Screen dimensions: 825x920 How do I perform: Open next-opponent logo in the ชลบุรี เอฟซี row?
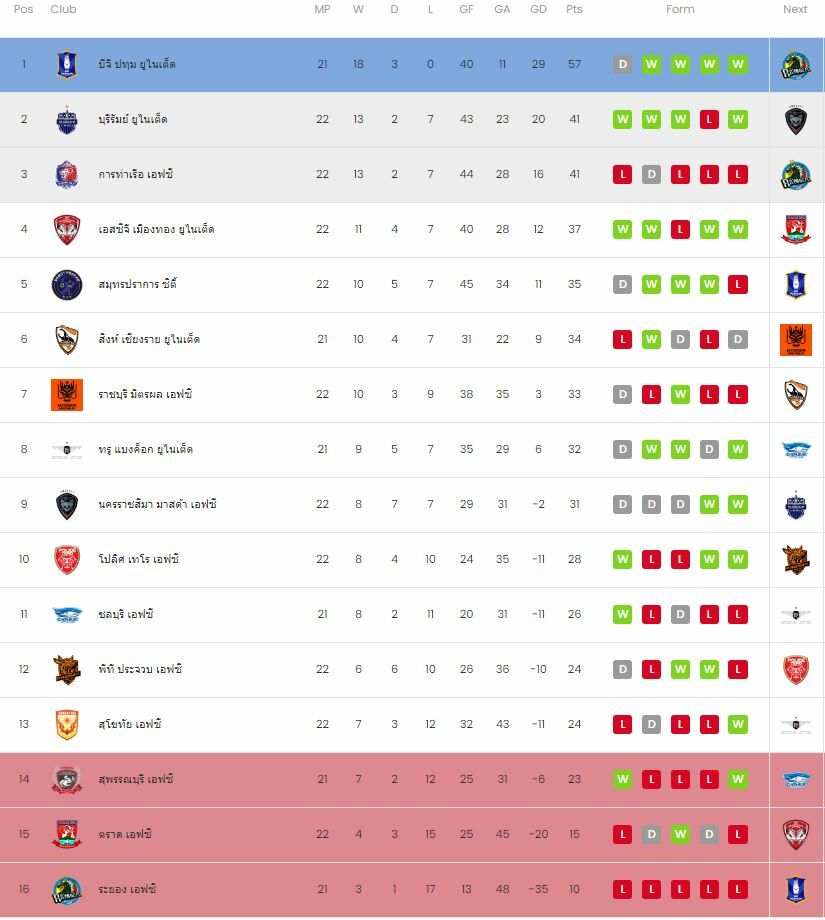pyautogui.click(x=796, y=615)
